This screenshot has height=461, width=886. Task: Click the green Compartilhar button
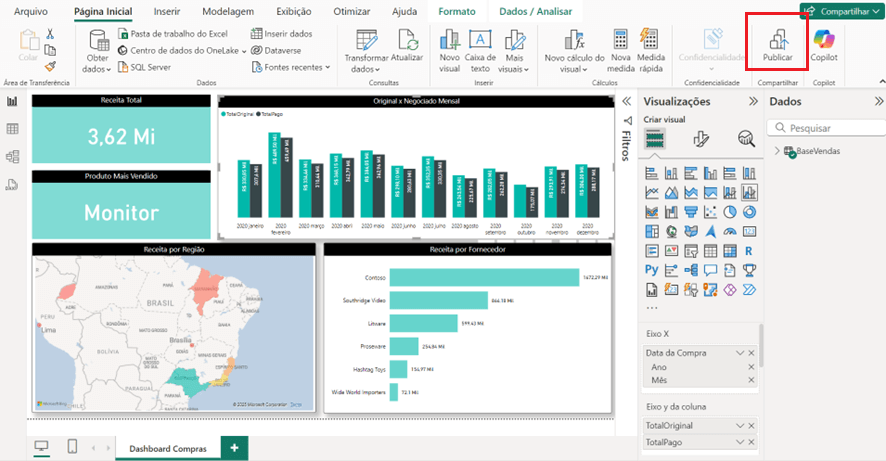pyautogui.click(x=841, y=11)
